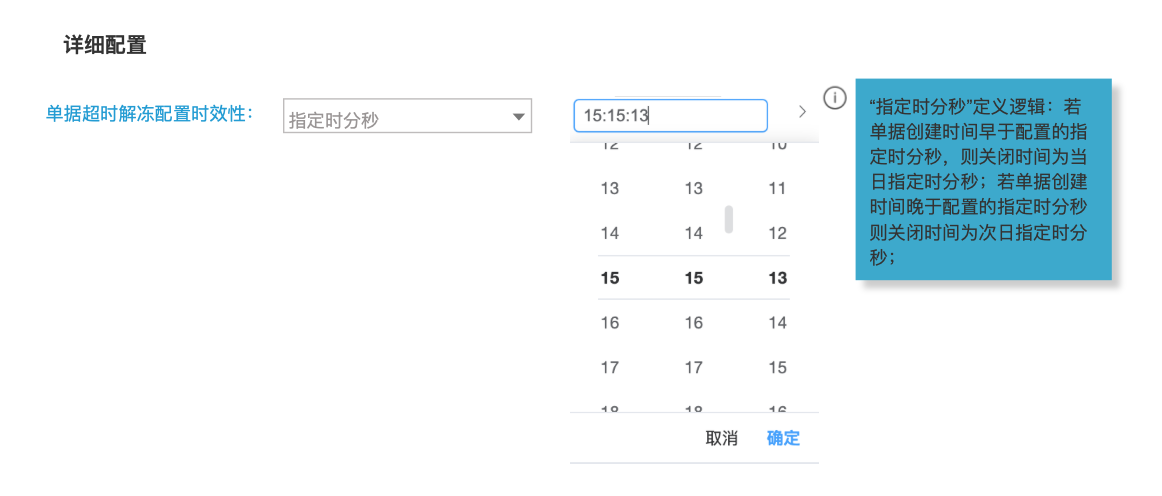Pick minute 16 in the minutes column
The width and height of the screenshot is (1162, 496).
point(693,323)
